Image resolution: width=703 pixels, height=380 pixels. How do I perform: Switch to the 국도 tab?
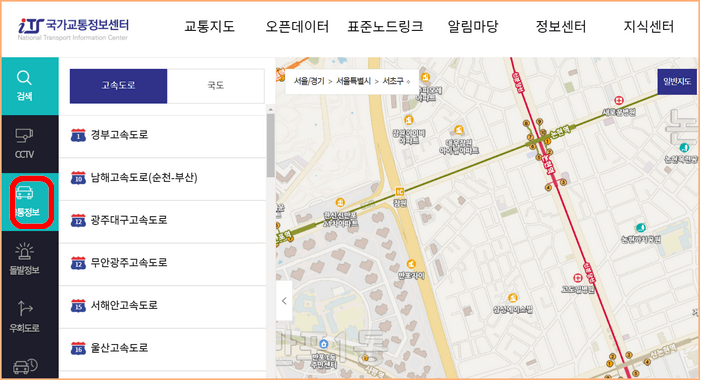pos(216,86)
